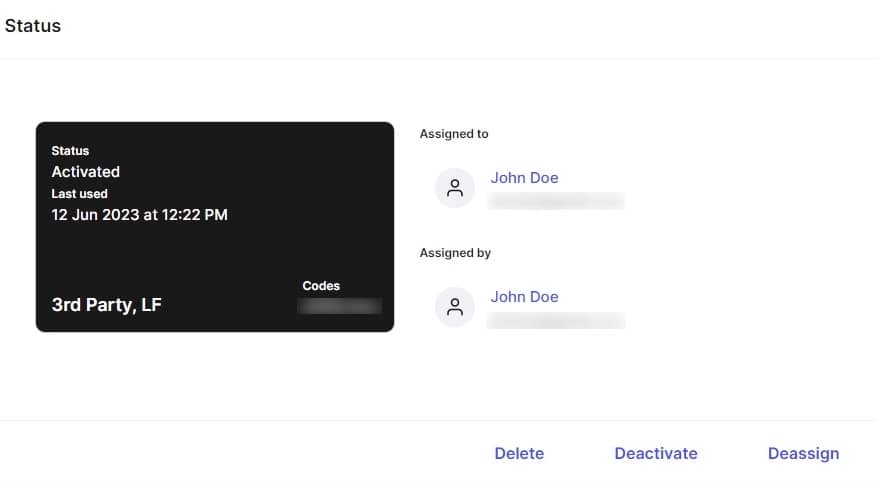Click the Deassign button
Screen dimensions: 878x483
(x=803, y=453)
